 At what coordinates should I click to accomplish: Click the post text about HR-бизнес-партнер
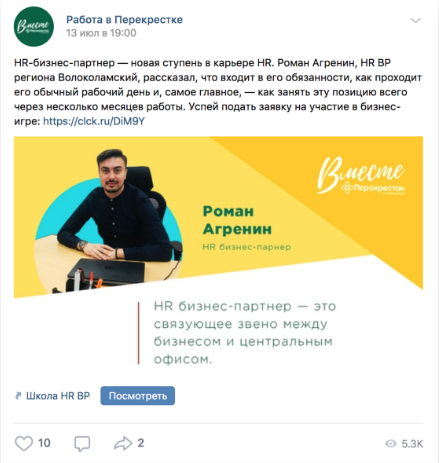[x=218, y=92]
